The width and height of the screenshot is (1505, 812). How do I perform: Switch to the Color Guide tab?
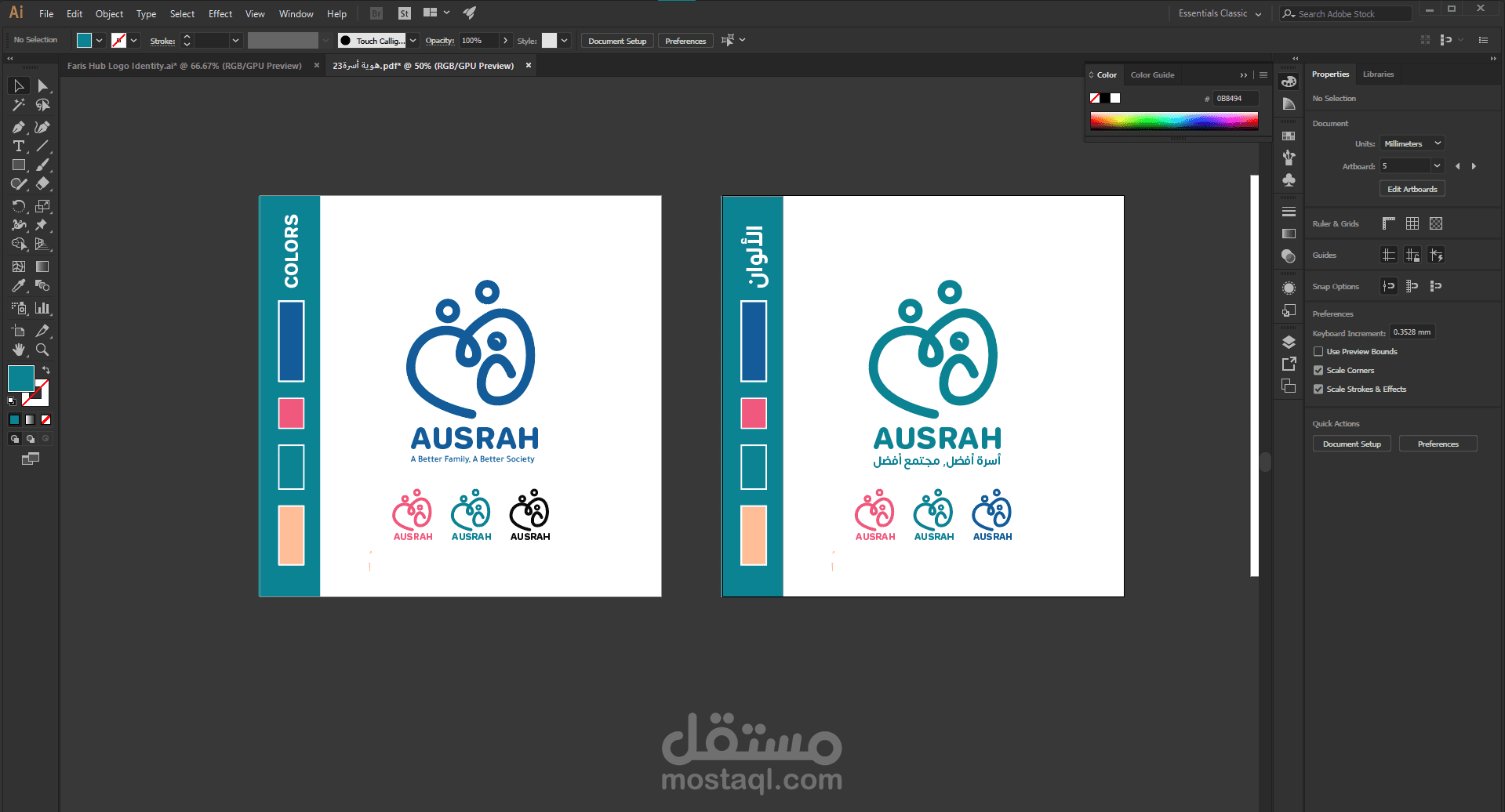1152,75
